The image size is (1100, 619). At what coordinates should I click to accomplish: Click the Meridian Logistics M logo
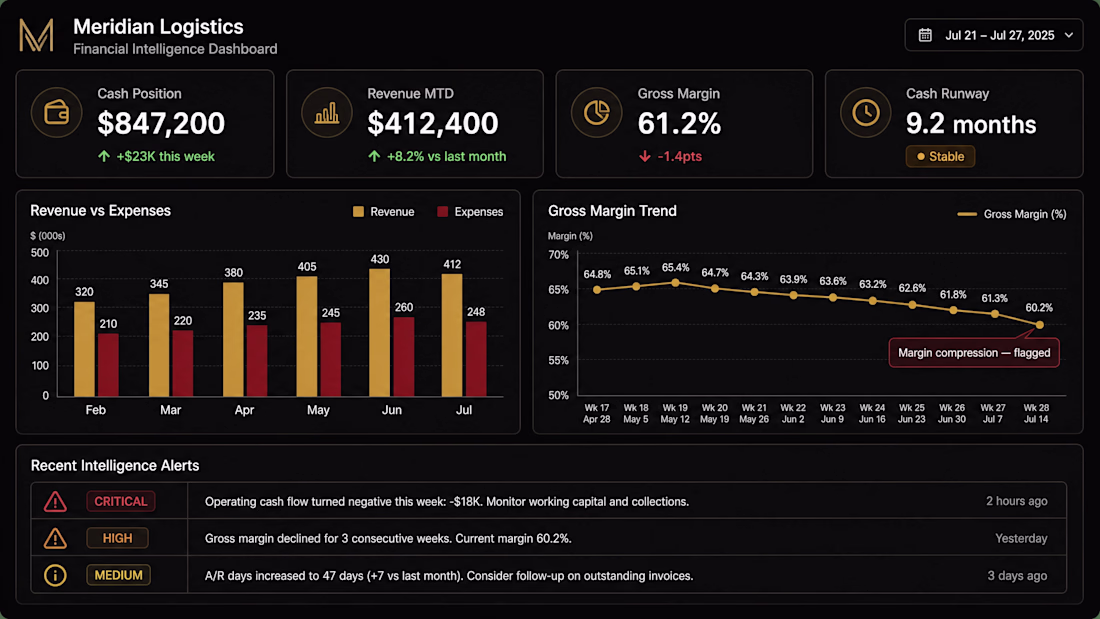[36, 35]
